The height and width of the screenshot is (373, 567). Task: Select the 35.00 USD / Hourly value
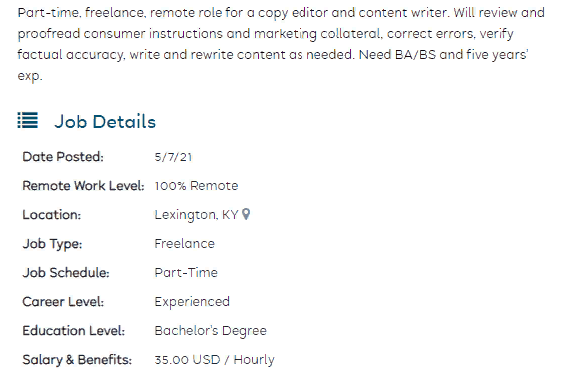(x=214, y=360)
